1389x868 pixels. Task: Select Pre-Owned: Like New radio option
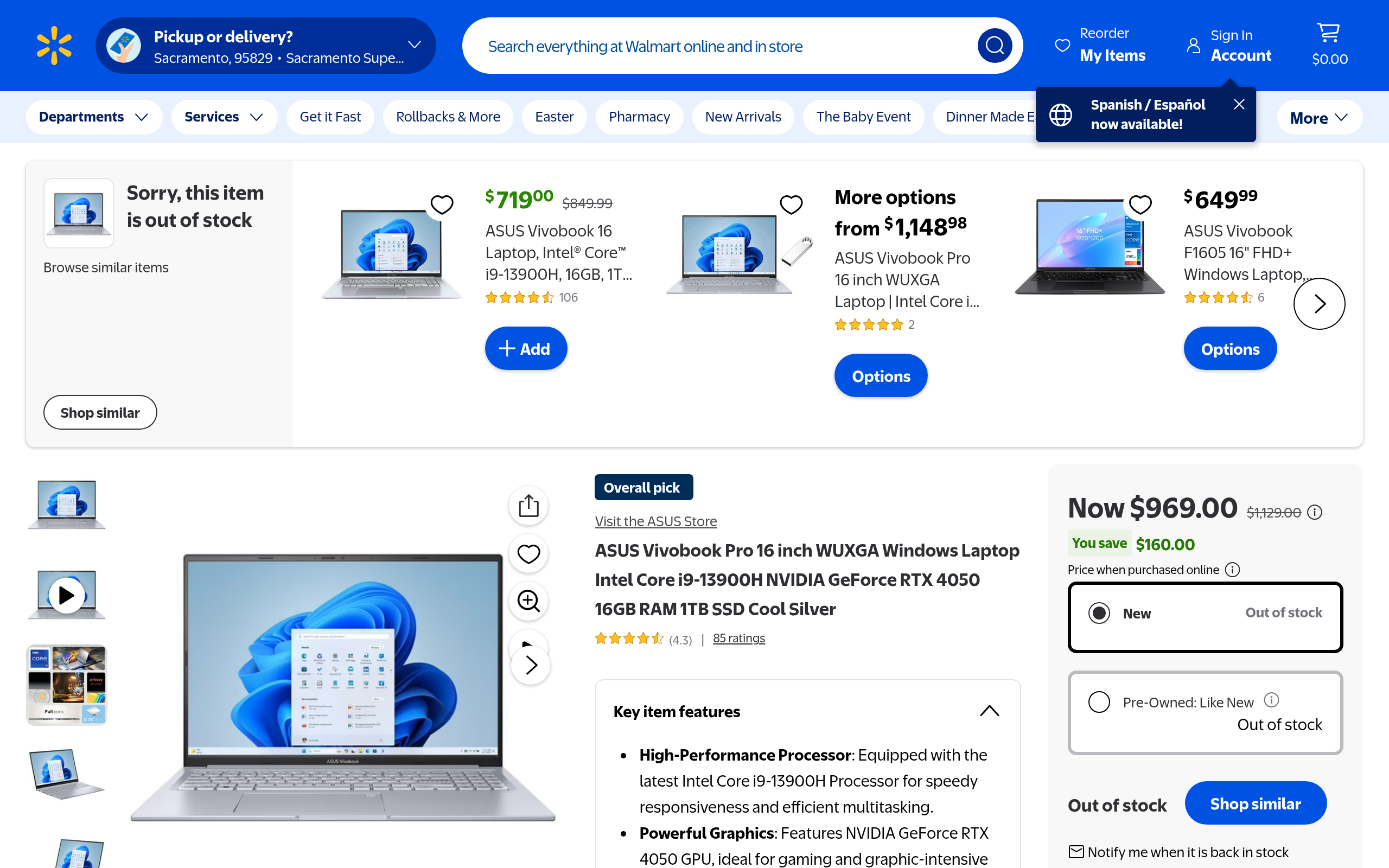[1099, 701]
